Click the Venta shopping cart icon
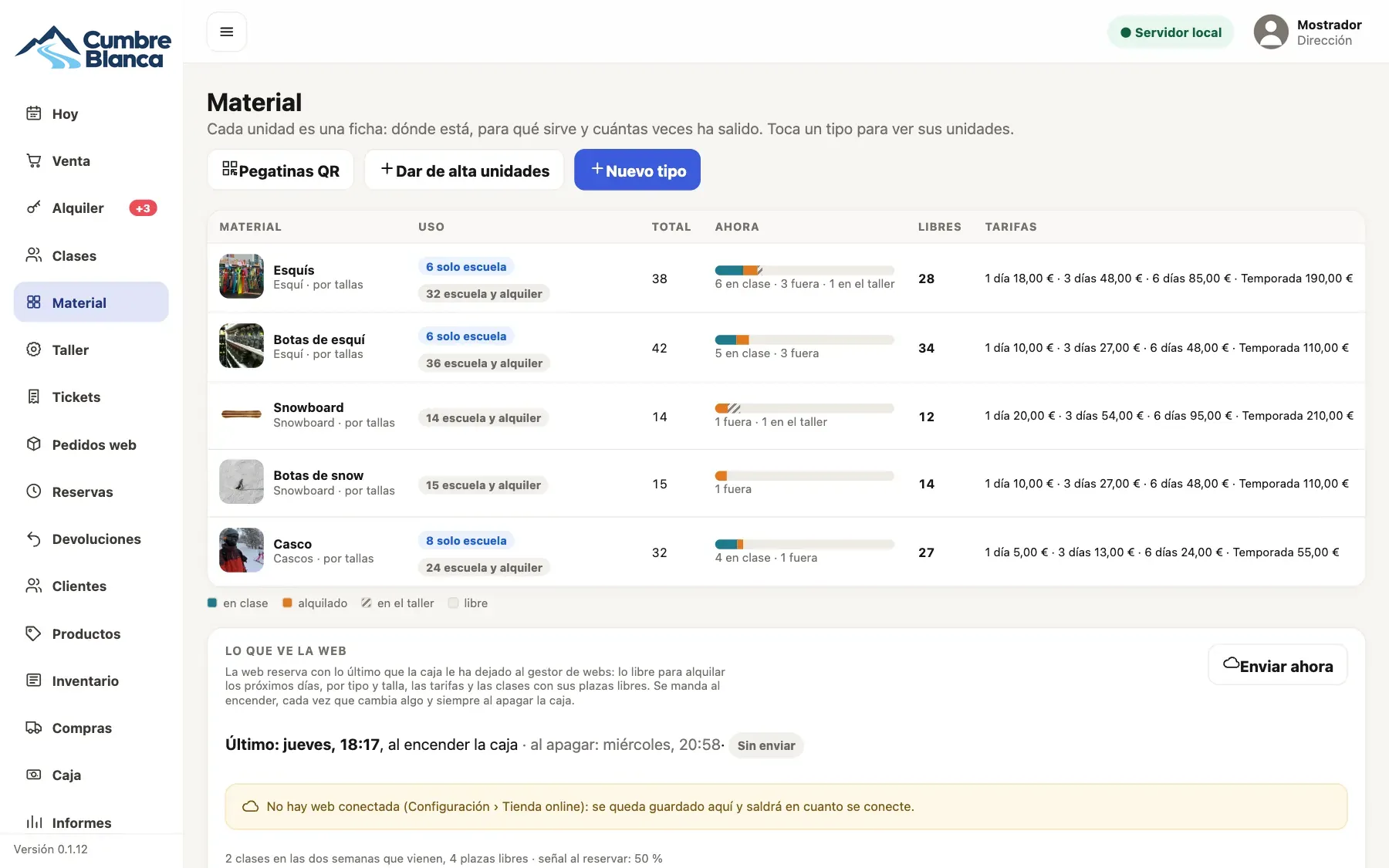 (33, 160)
